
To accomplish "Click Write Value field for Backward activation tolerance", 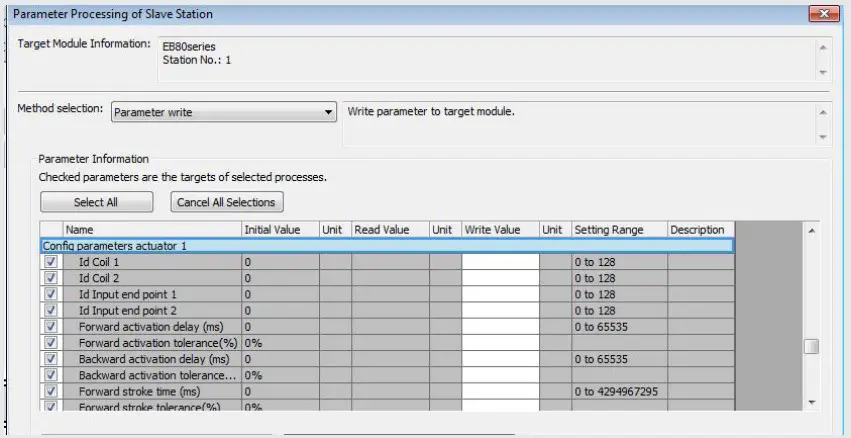I will [500, 375].
